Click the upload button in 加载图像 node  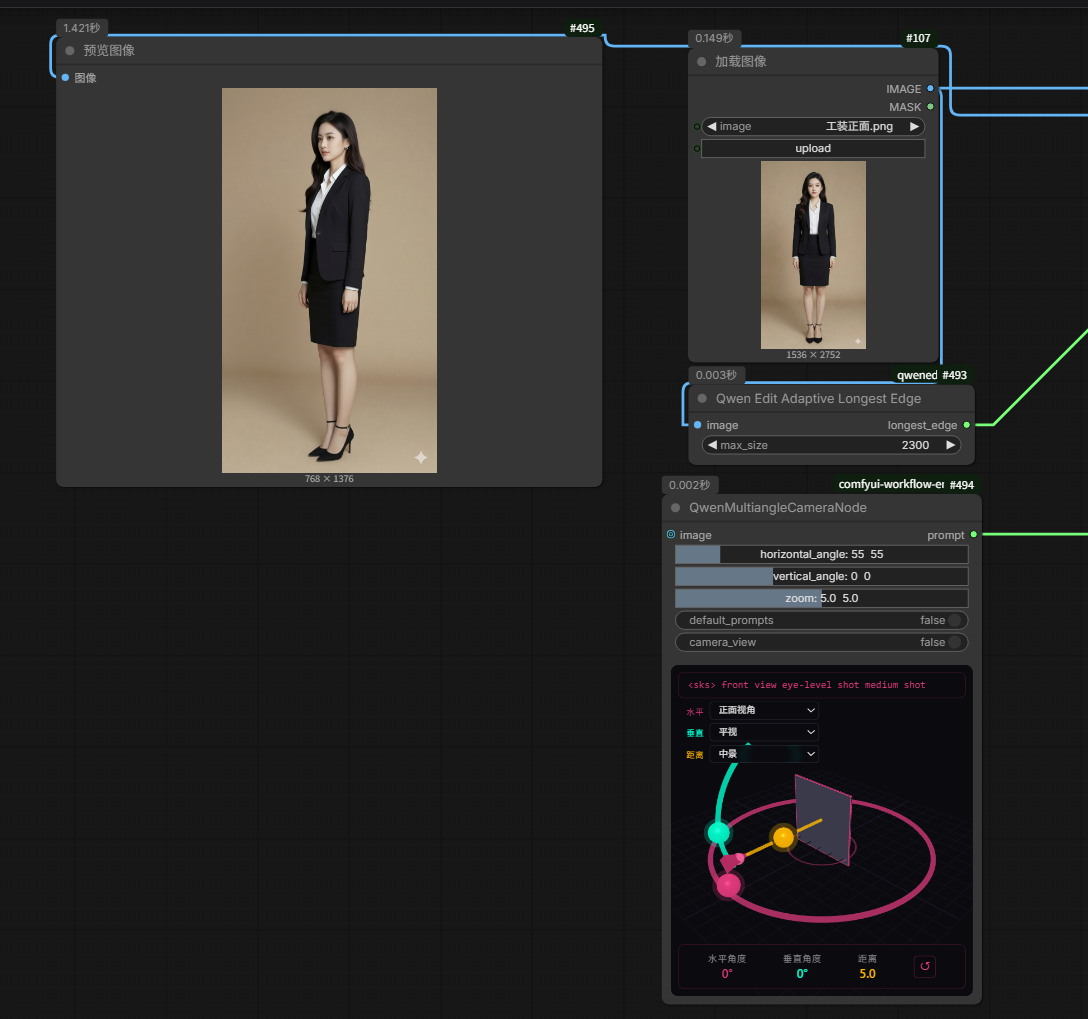coord(813,148)
